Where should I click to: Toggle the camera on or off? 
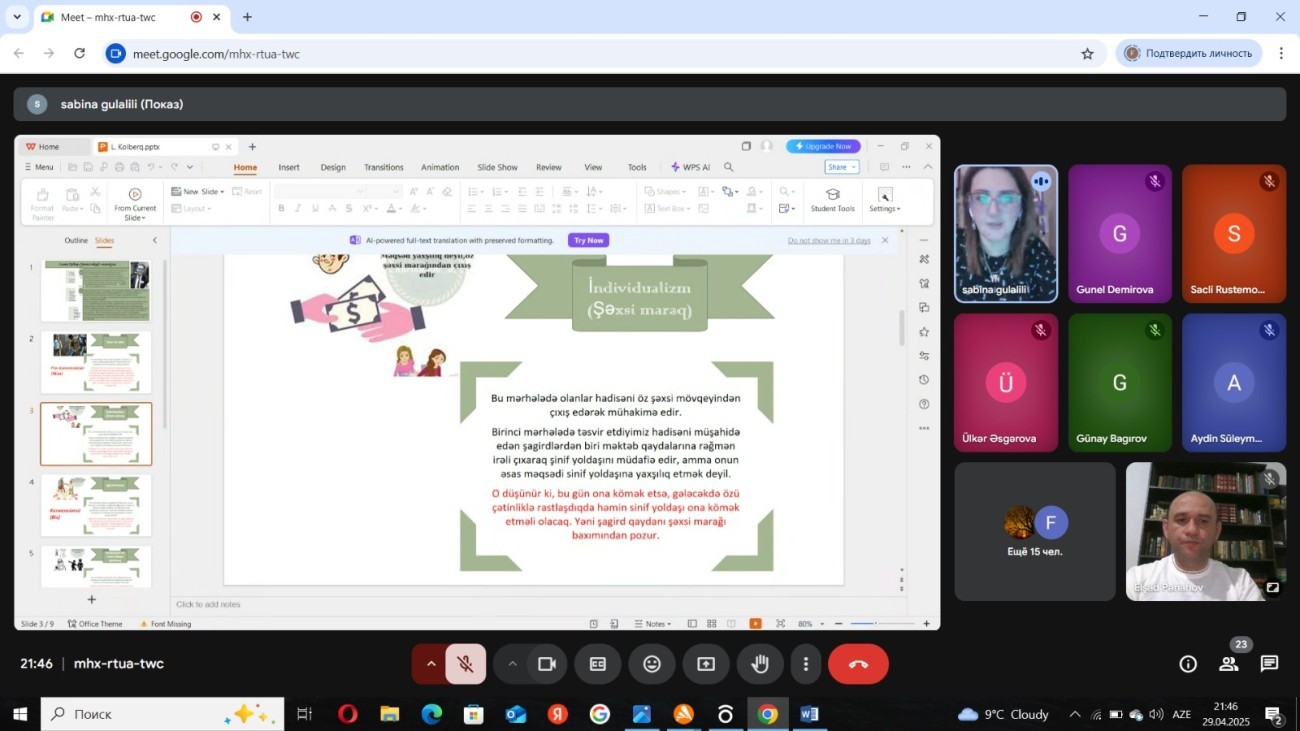pos(547,664)
